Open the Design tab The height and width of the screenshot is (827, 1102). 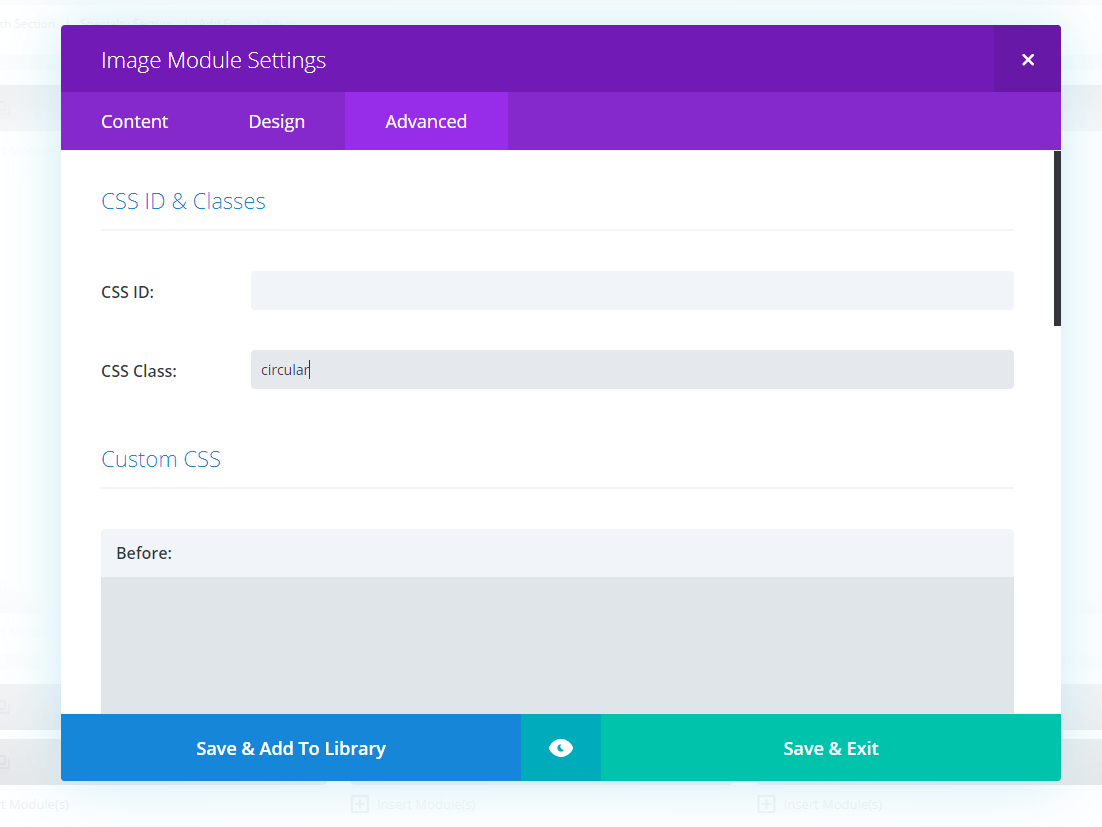(276, 122)
